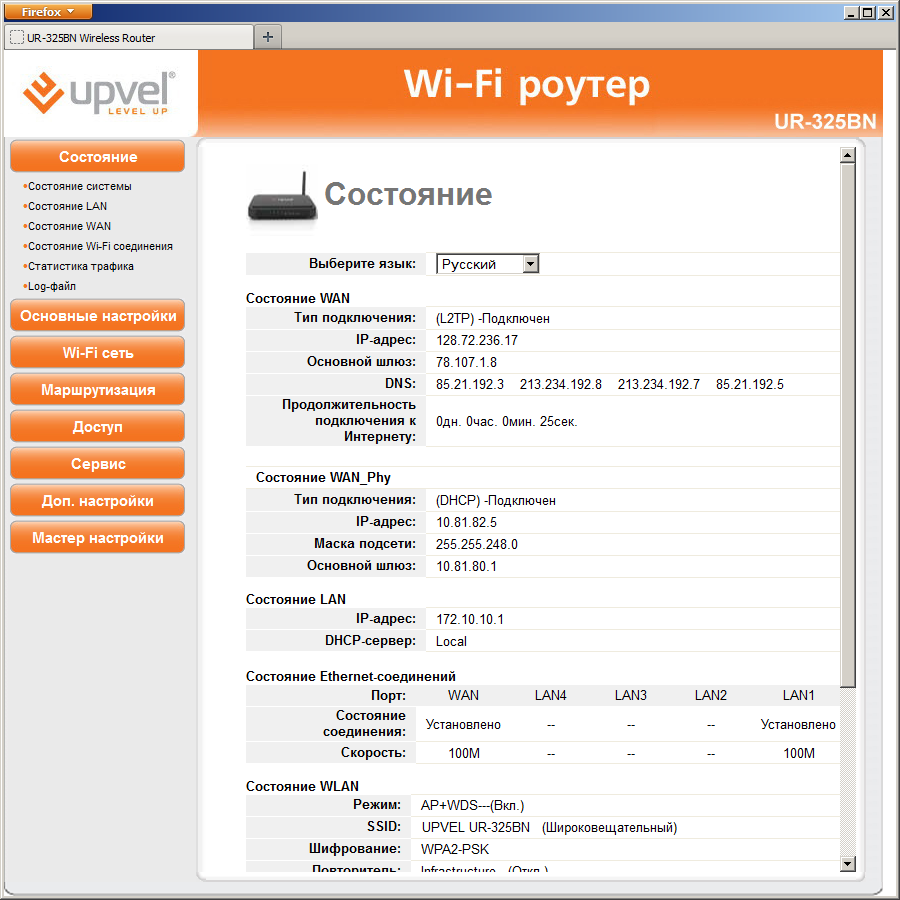
Task: Open Состояние Wi-Fi соединения page
Action: click(x=100, y=246)
